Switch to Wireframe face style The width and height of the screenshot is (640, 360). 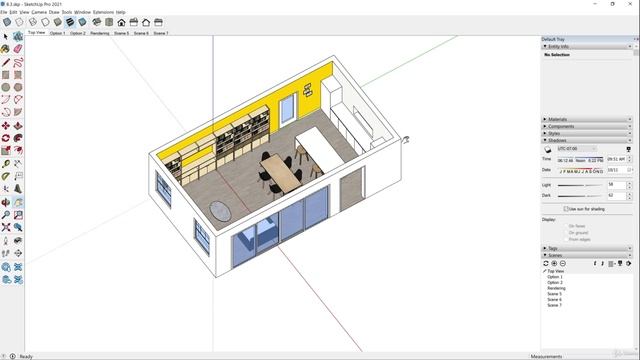click(33, 22)
